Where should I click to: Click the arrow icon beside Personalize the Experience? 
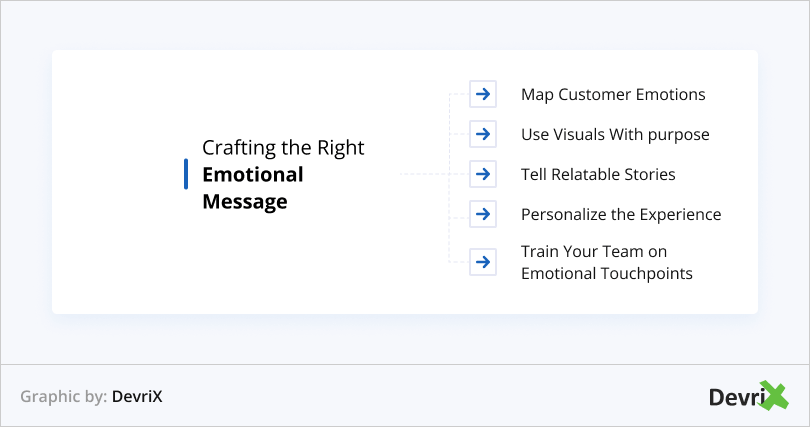pos(483,214)
